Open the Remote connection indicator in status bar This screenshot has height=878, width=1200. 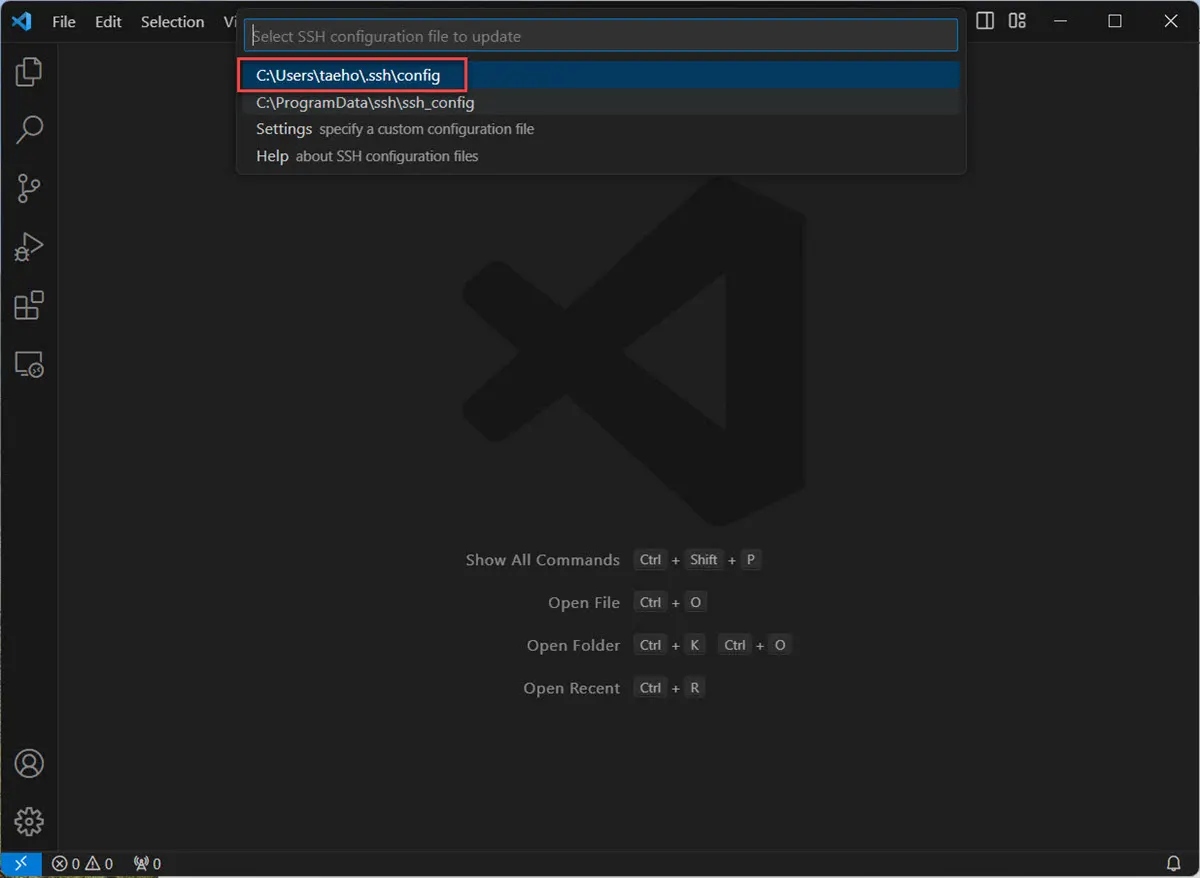(20, 863)
